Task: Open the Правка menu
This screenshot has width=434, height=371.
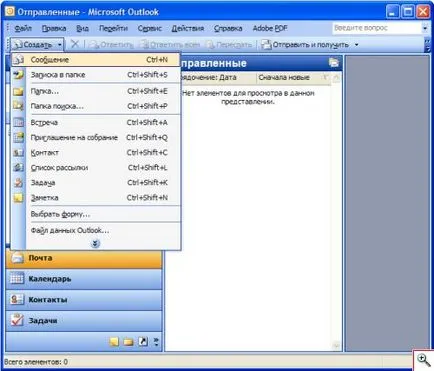Action: [54, 28]
